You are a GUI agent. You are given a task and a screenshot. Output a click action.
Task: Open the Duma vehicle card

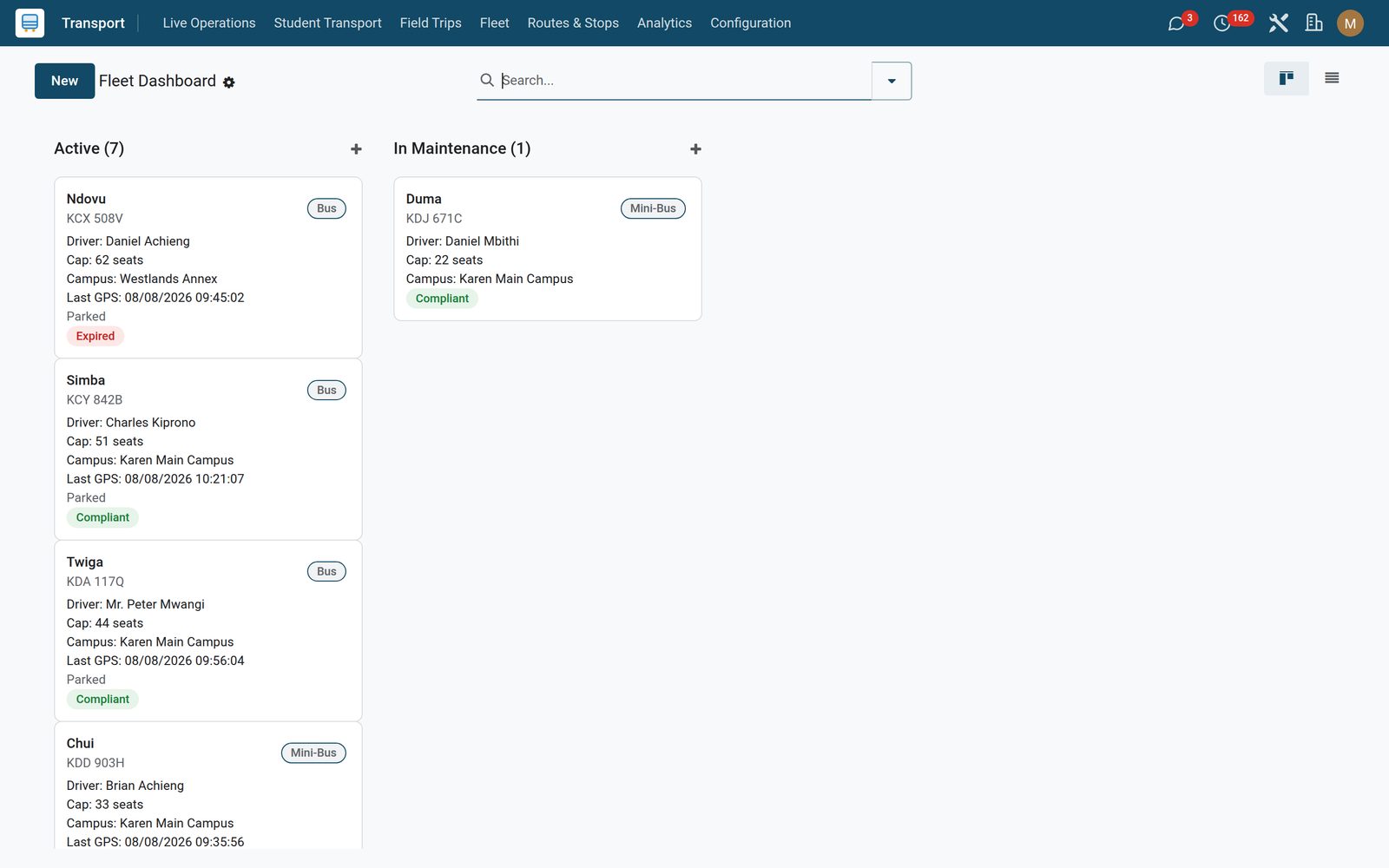548,249
